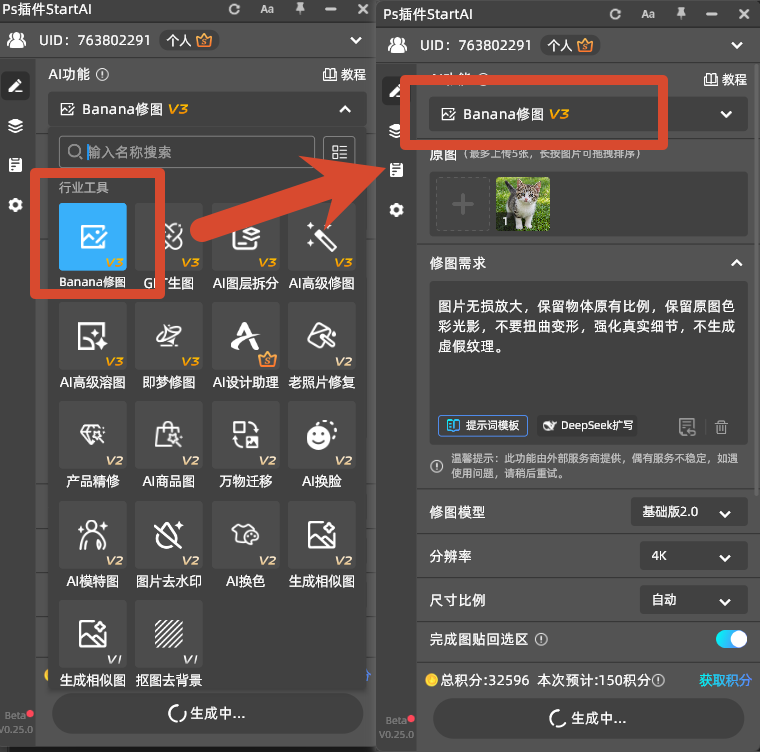
Task: Clear prompt with trash icon
Action: (x=721, y=427)
